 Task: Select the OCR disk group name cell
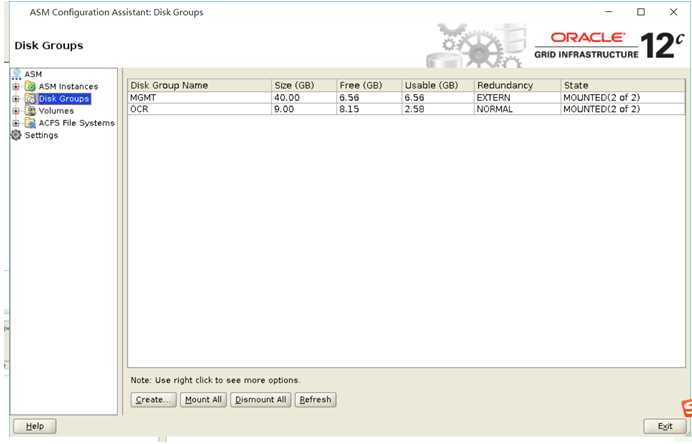click(199, 109)
